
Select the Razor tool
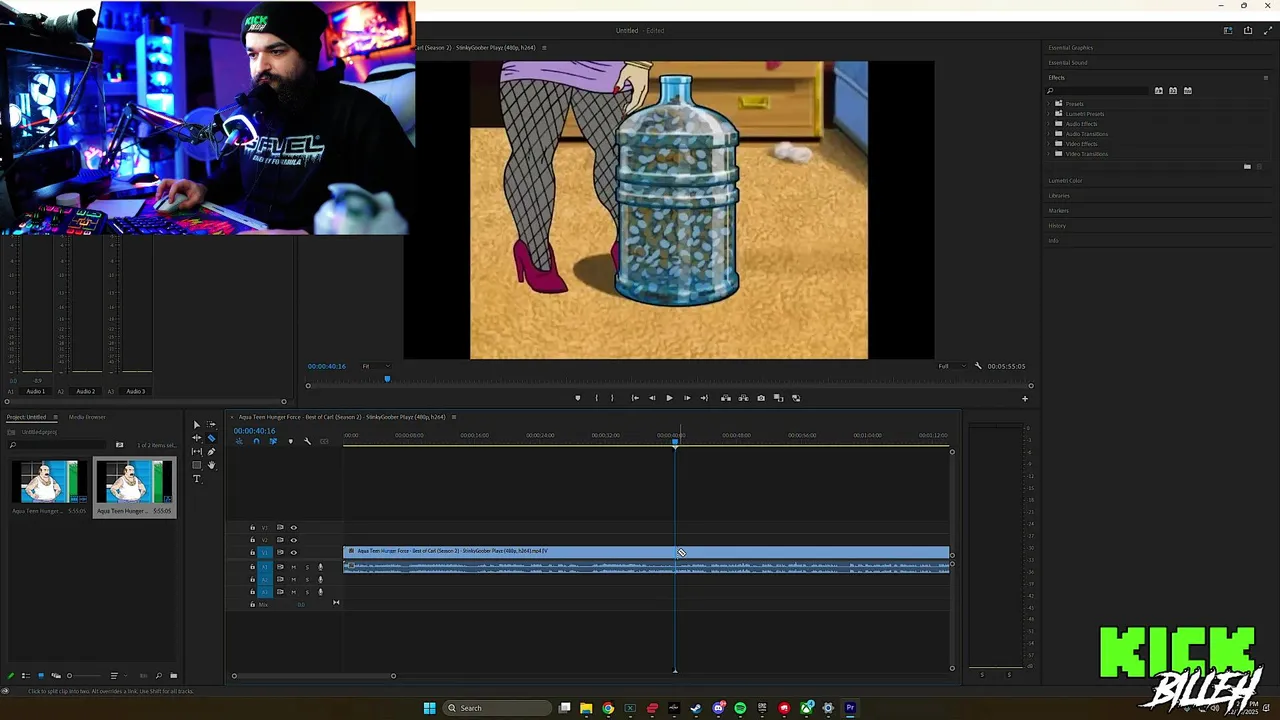click(x=211, y=438)
